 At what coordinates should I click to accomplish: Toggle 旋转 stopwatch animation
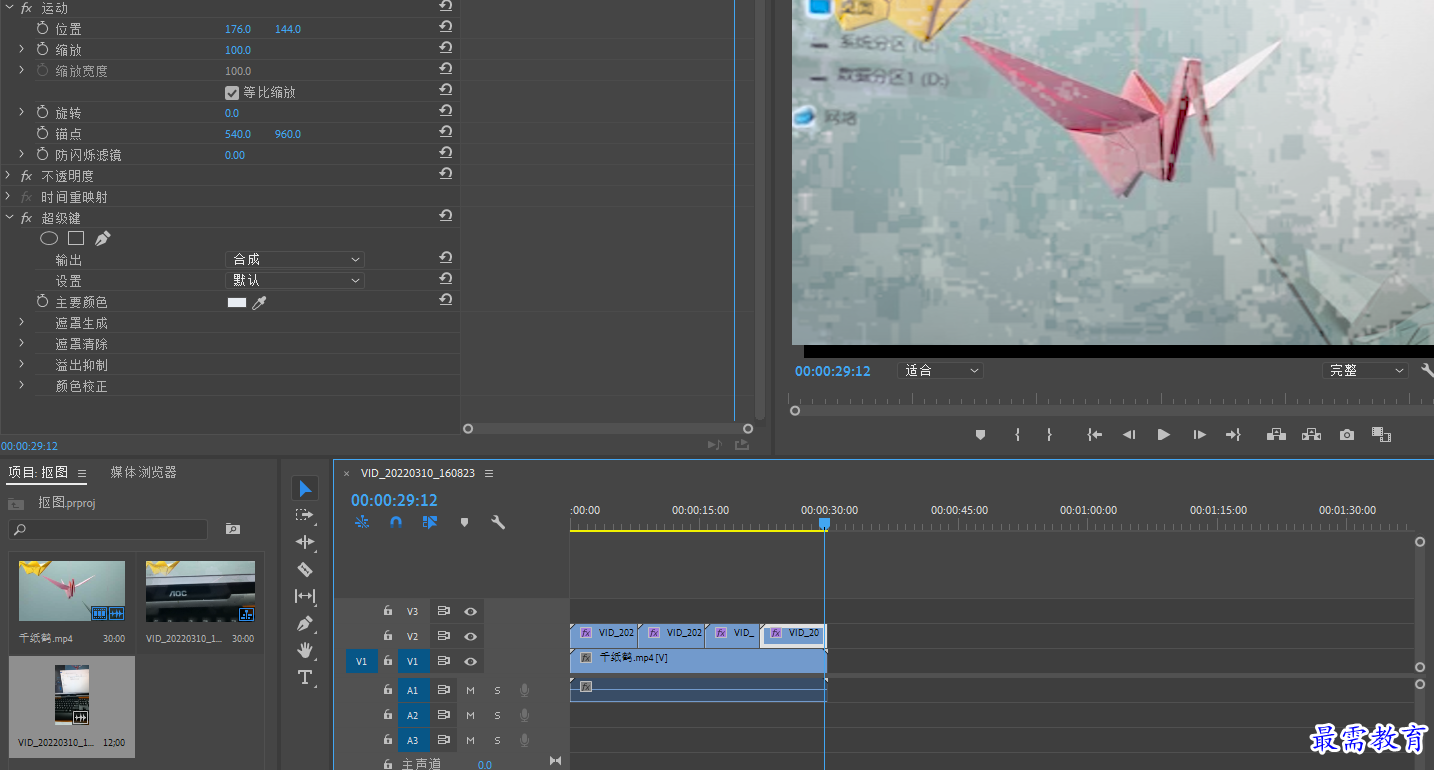coord(42,112)
